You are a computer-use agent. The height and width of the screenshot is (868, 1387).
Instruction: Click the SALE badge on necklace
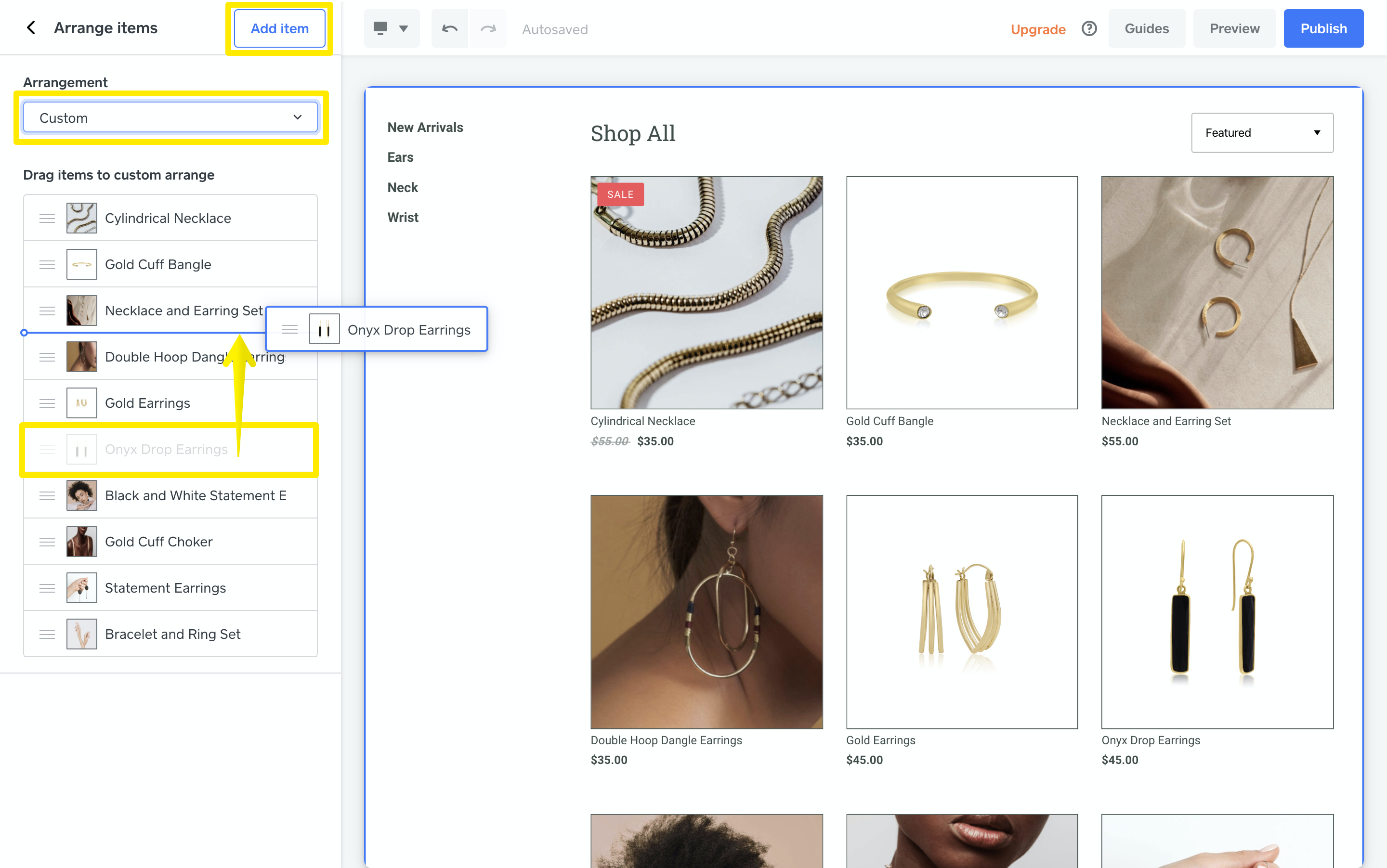coord(620,194)
